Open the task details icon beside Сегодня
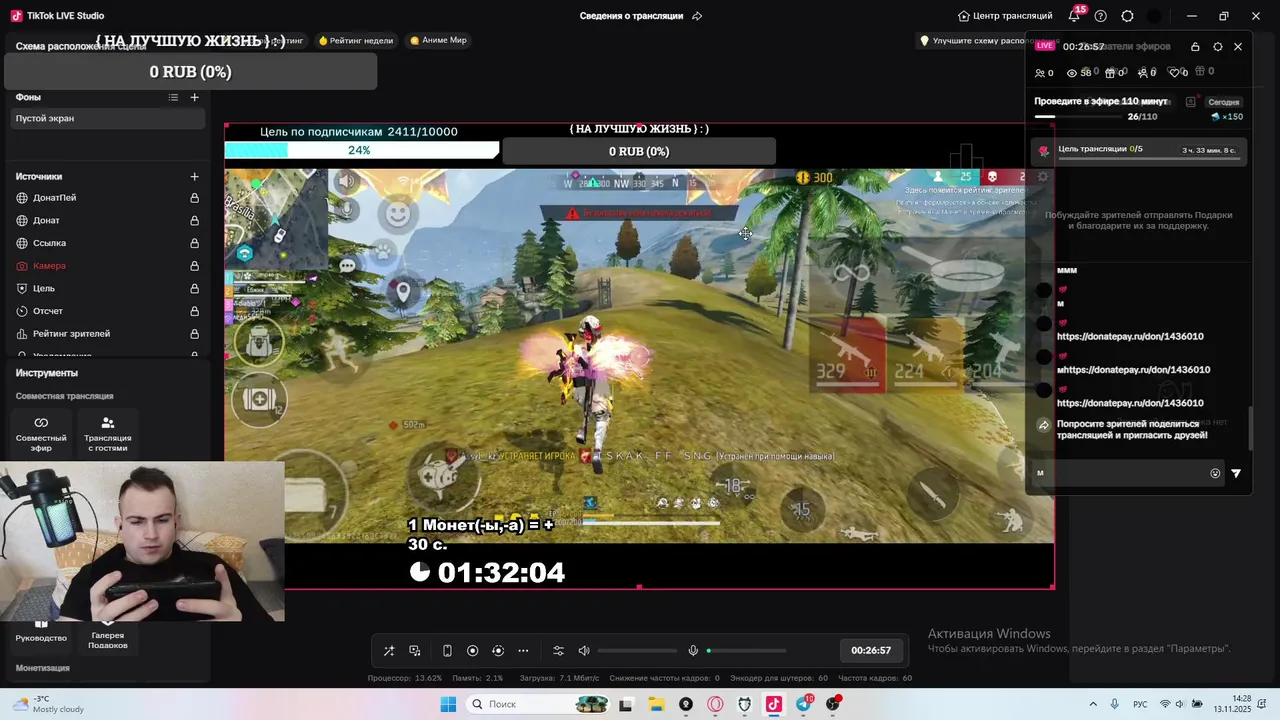 tap(1190, 102)
